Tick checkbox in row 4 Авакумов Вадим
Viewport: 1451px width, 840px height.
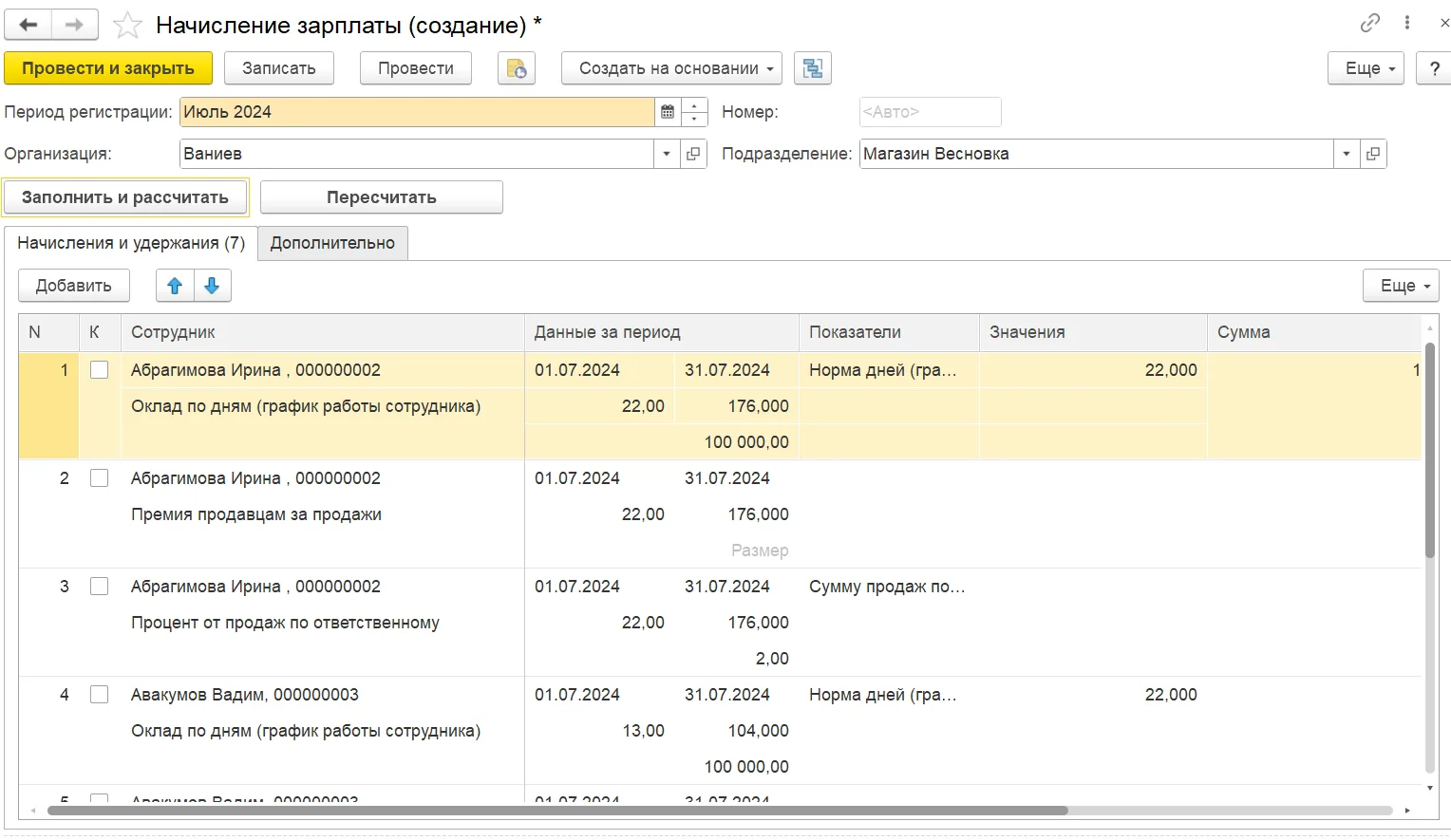[99, 695]
